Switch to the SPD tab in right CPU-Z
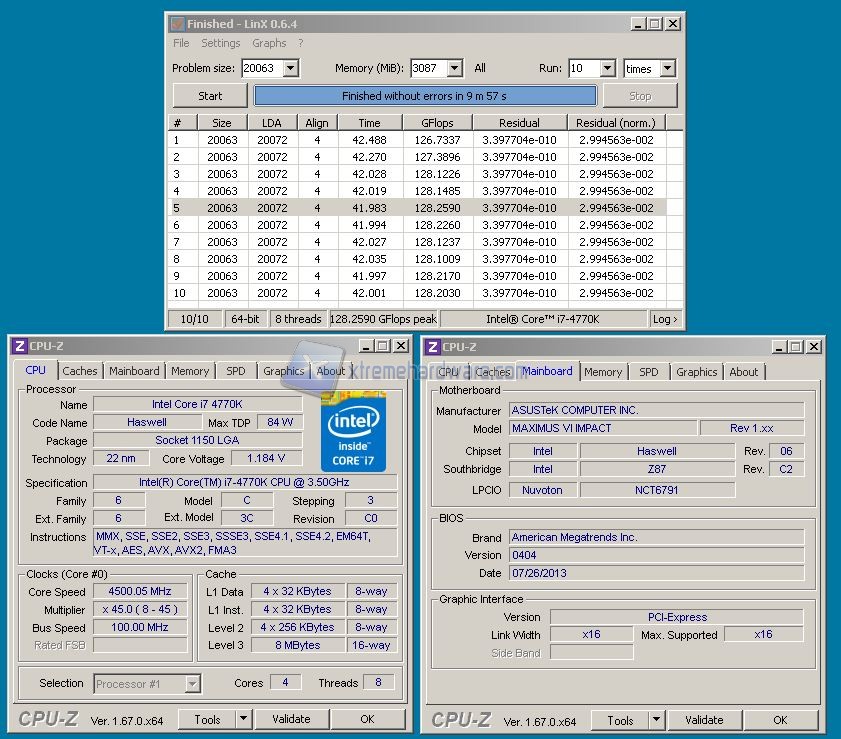This screenshot has height=739, width=841. point(649,372)
